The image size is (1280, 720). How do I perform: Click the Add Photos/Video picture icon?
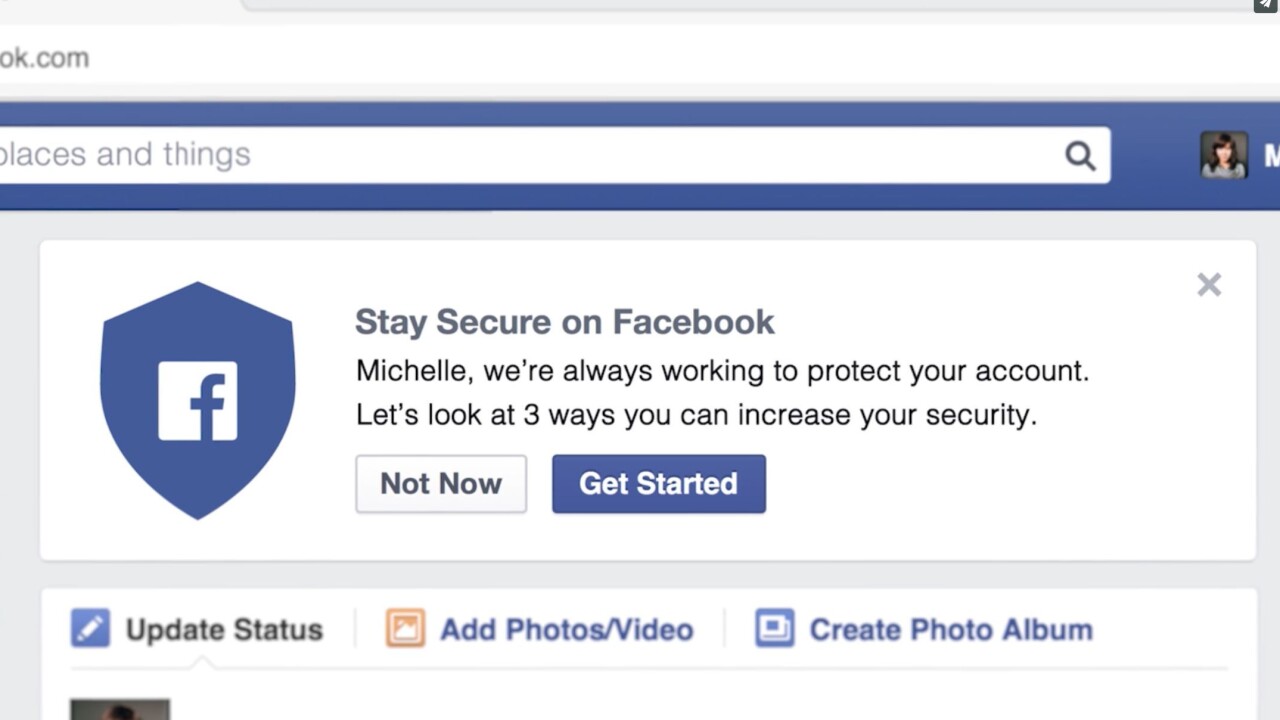click(405, 629)
